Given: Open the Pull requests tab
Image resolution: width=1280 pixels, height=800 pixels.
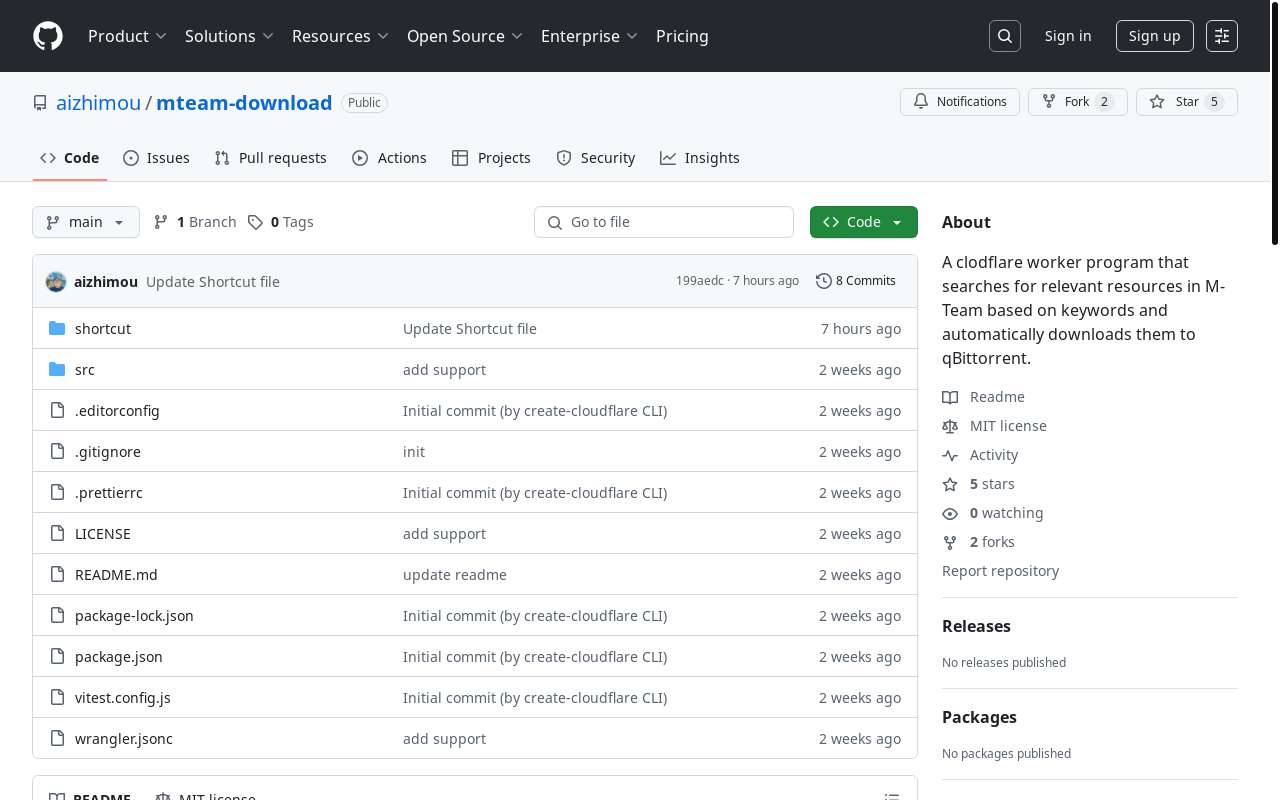Looking at the screenshot, I should point(270,158).
